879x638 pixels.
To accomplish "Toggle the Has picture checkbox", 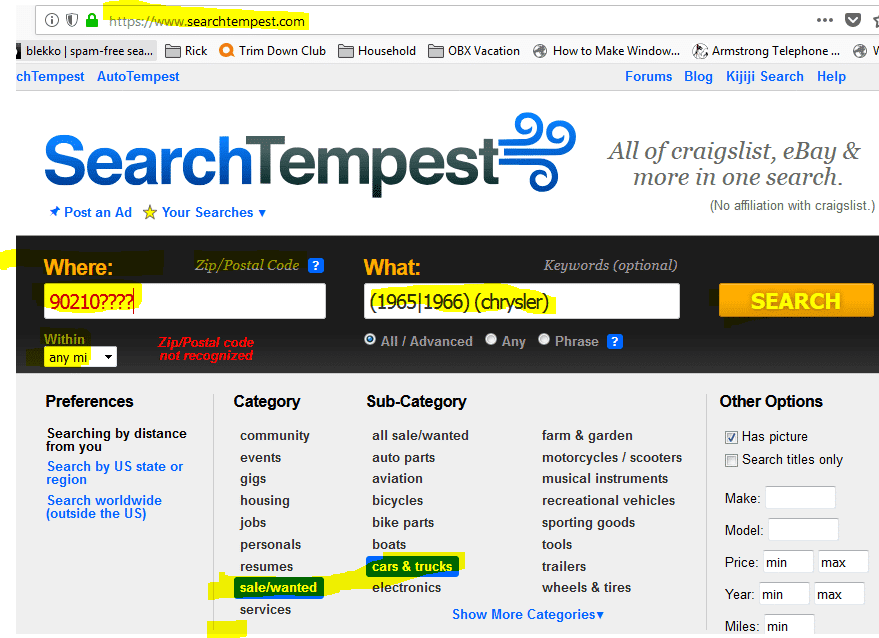I will 731,437.
